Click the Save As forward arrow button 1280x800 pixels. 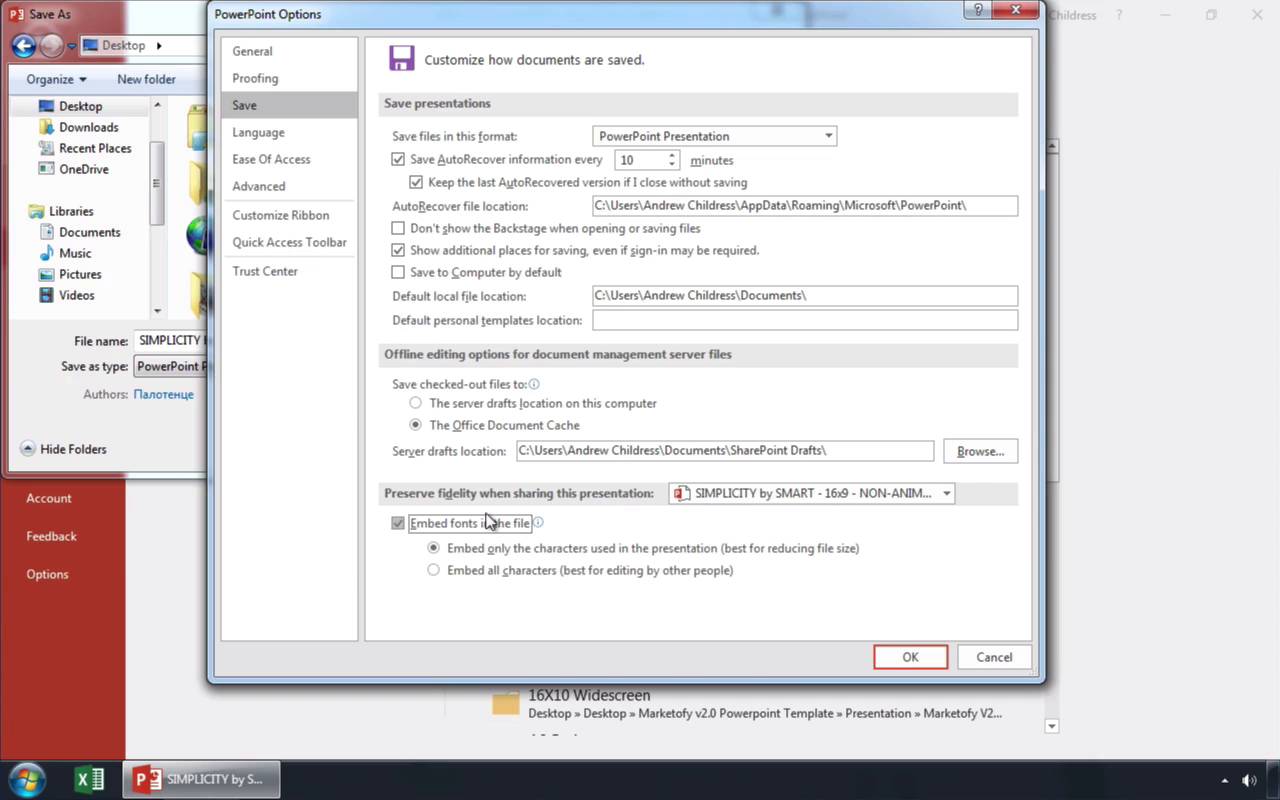[51, 45]
